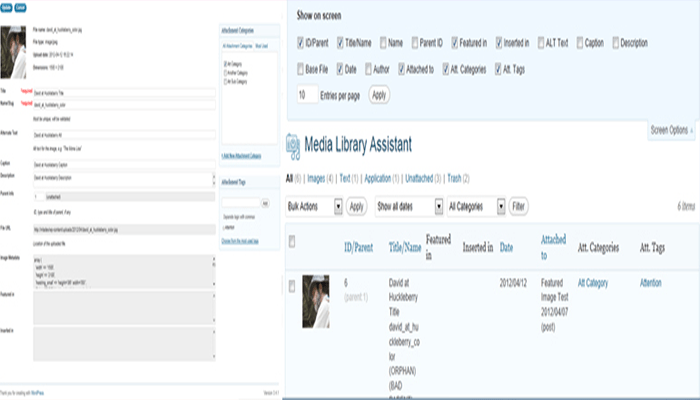
Task: Click the Description text area
Action: pos(124,180)
